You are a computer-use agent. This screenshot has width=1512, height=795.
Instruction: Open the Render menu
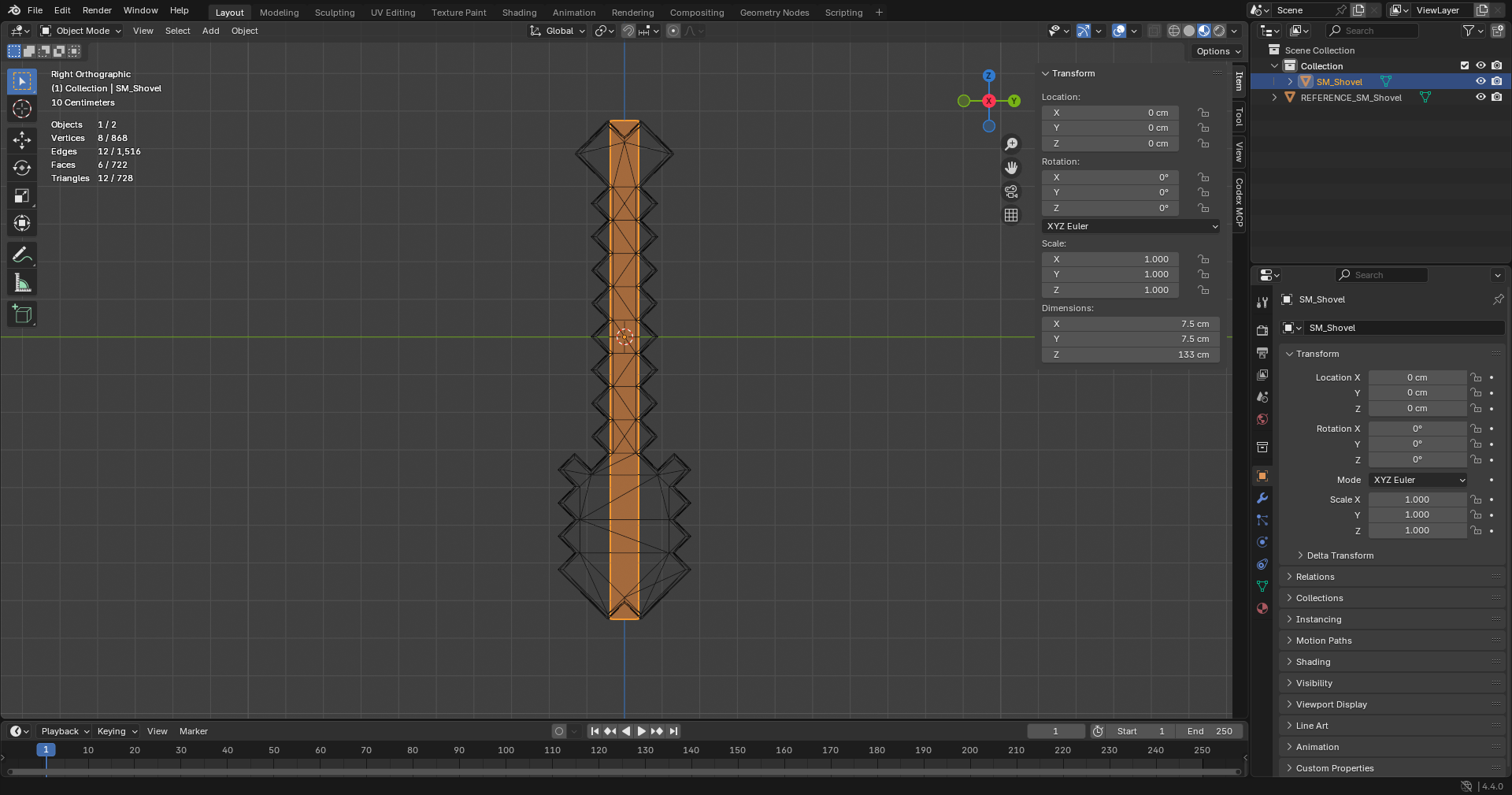[97, 10]
